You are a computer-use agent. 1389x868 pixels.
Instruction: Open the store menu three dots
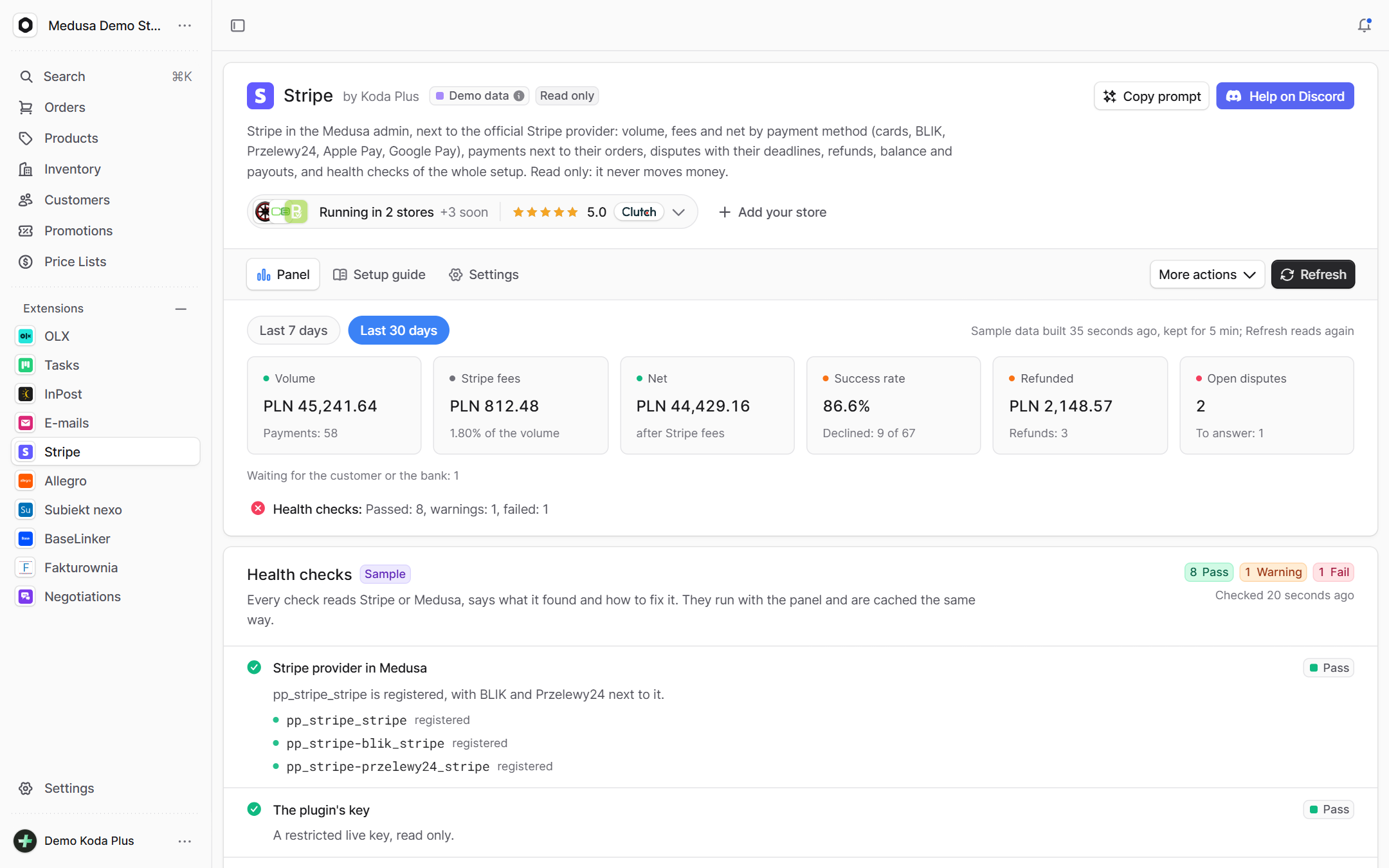pos(185,26)
